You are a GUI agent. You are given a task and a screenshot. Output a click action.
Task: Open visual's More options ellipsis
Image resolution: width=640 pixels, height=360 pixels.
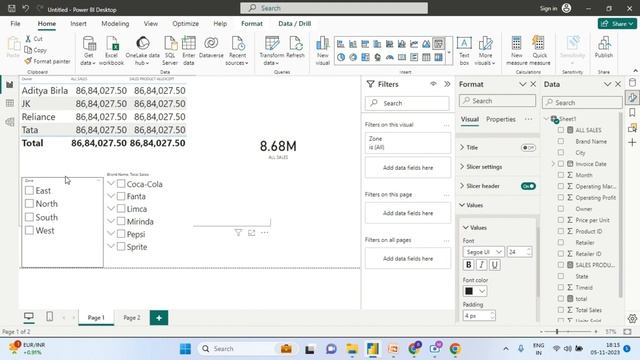[x=264, y=233]
